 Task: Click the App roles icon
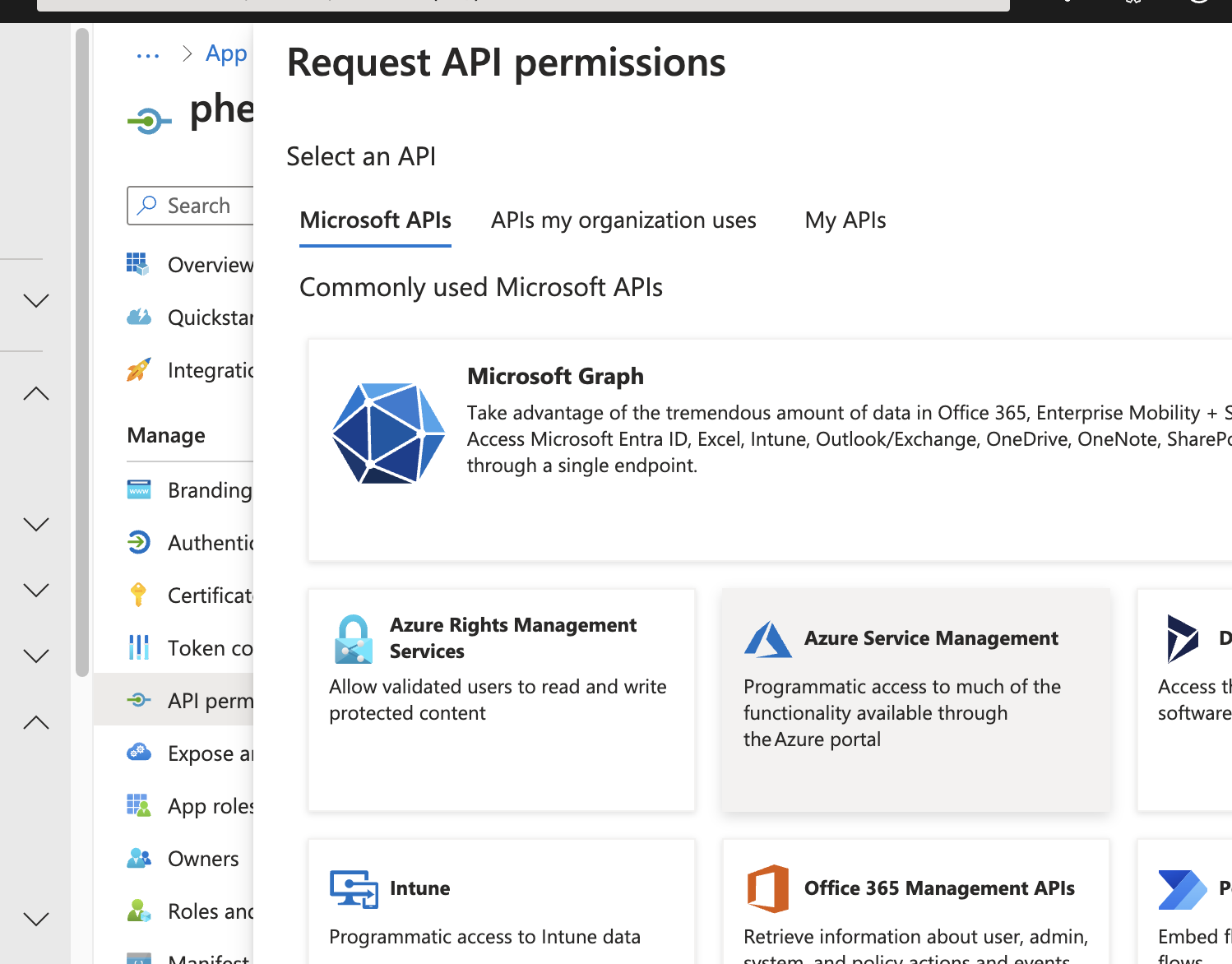point(138,805)
